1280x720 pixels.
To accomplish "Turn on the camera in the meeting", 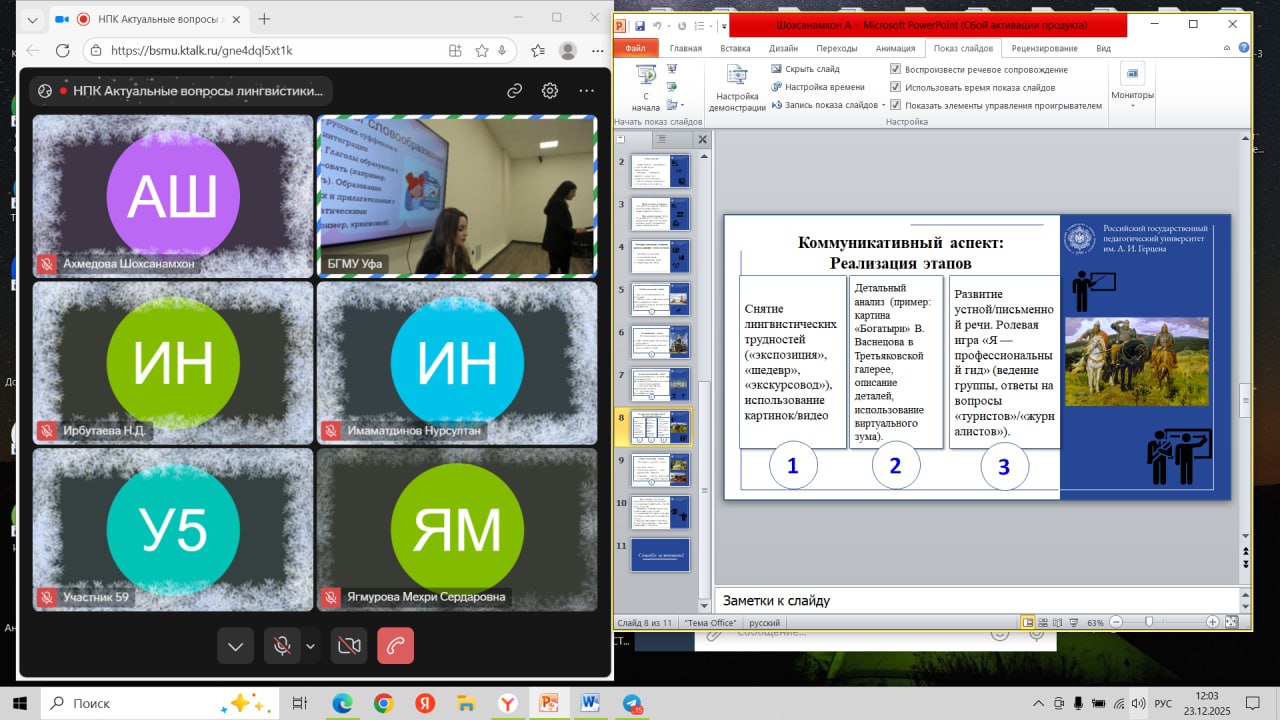I will tap(349, 646).
